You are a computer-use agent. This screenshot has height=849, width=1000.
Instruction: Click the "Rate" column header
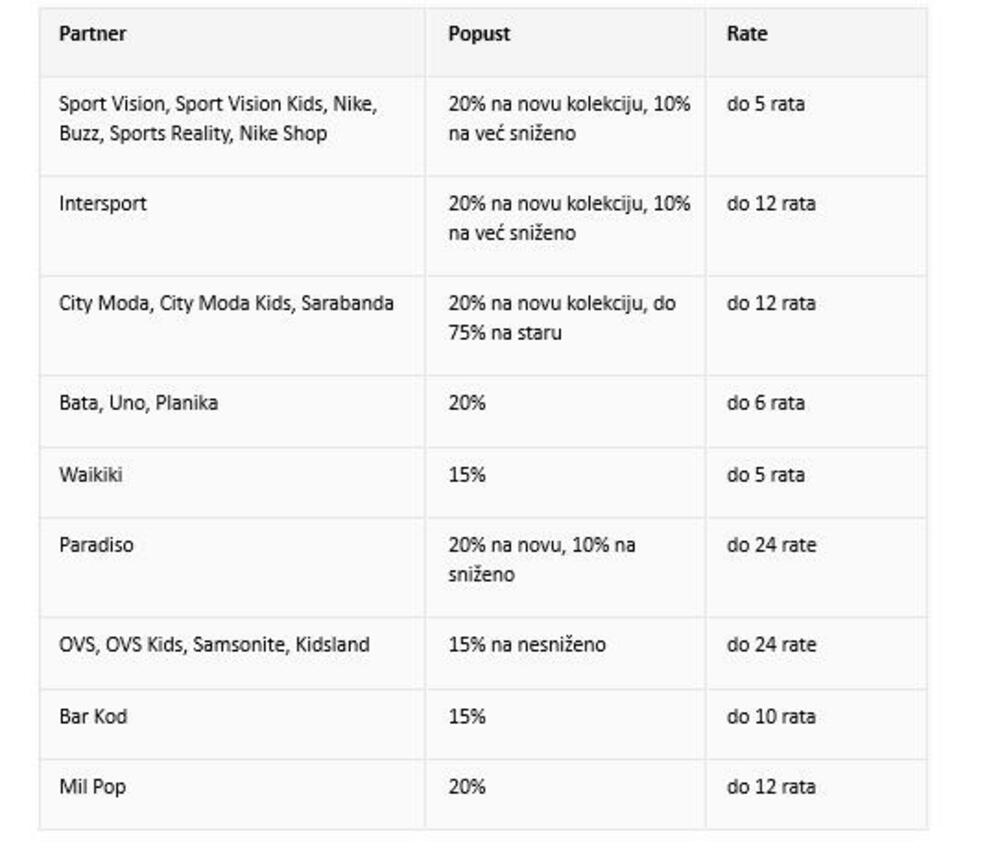pyautogui.click(x=747, y=34)
